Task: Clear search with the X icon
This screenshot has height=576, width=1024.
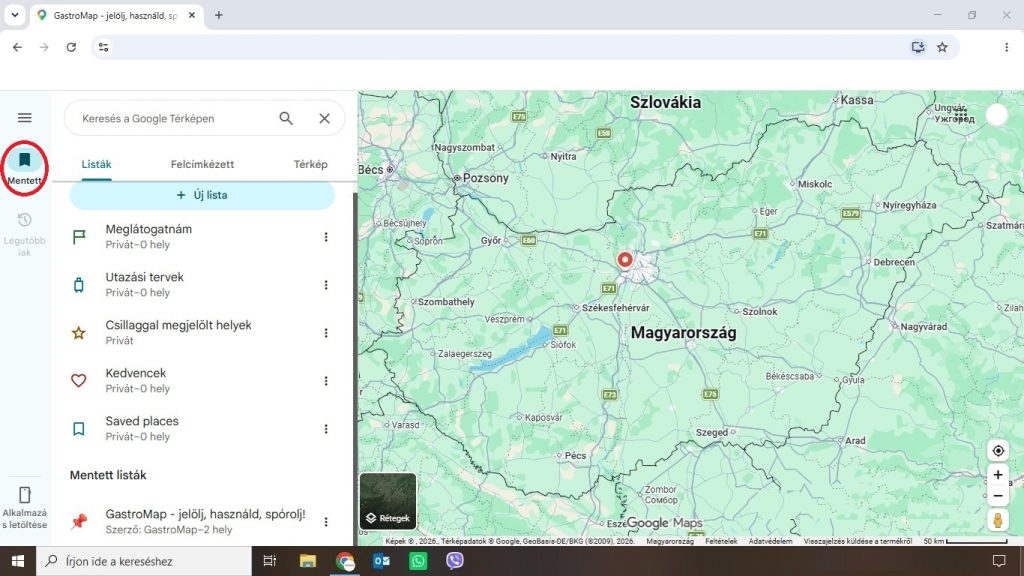Action: point(325,118)
